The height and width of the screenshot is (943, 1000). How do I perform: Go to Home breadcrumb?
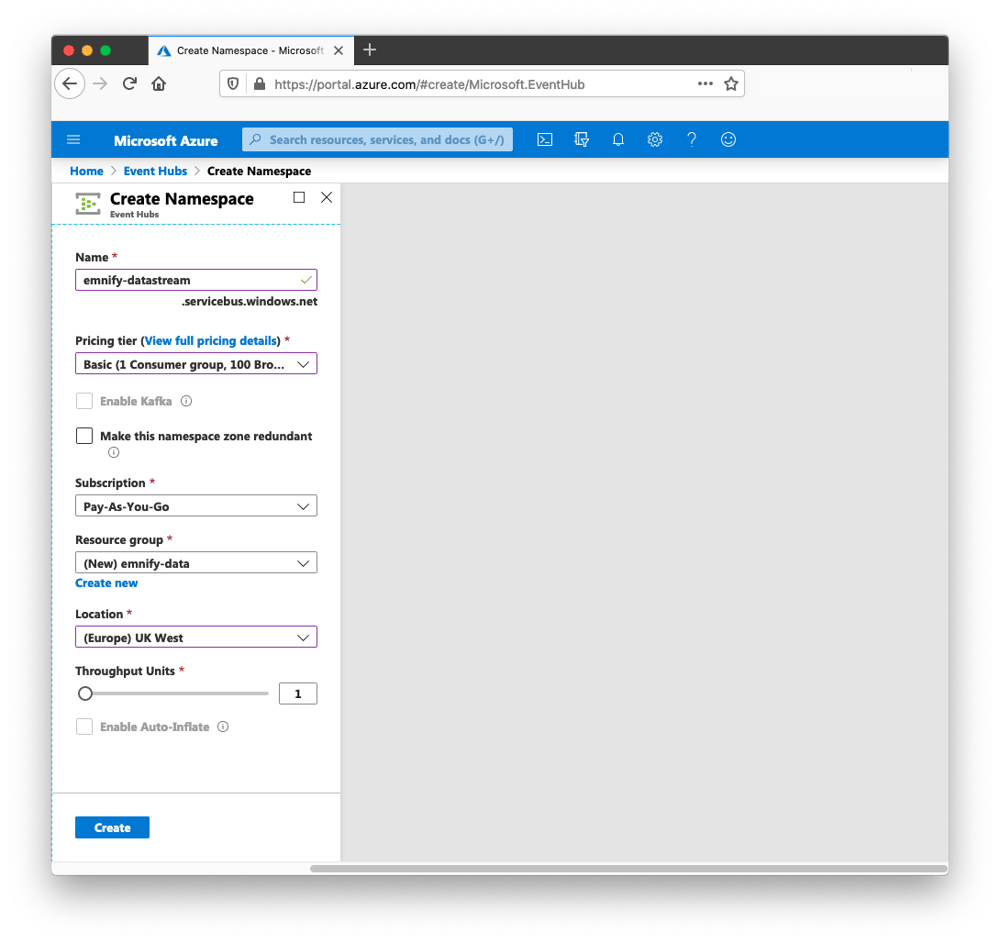coord(87,171)
